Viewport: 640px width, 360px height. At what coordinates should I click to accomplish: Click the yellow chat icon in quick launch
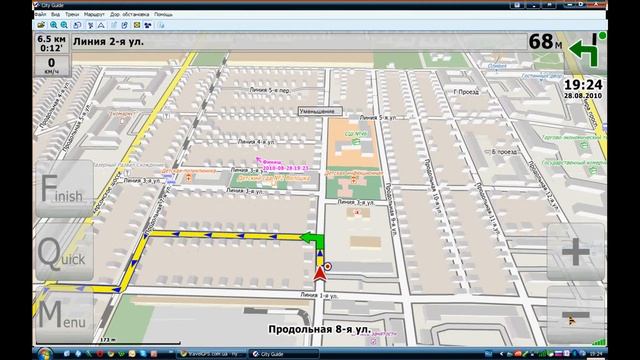[132, 353]
